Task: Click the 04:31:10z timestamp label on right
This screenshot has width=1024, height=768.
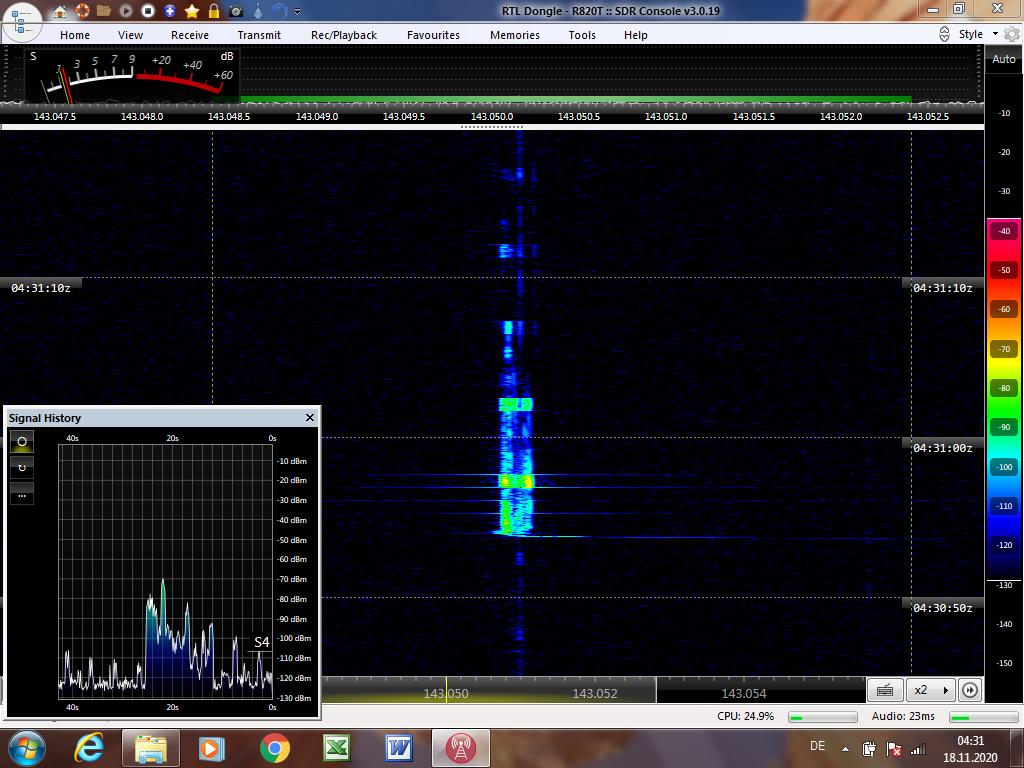Action: (x=942, y=288)
